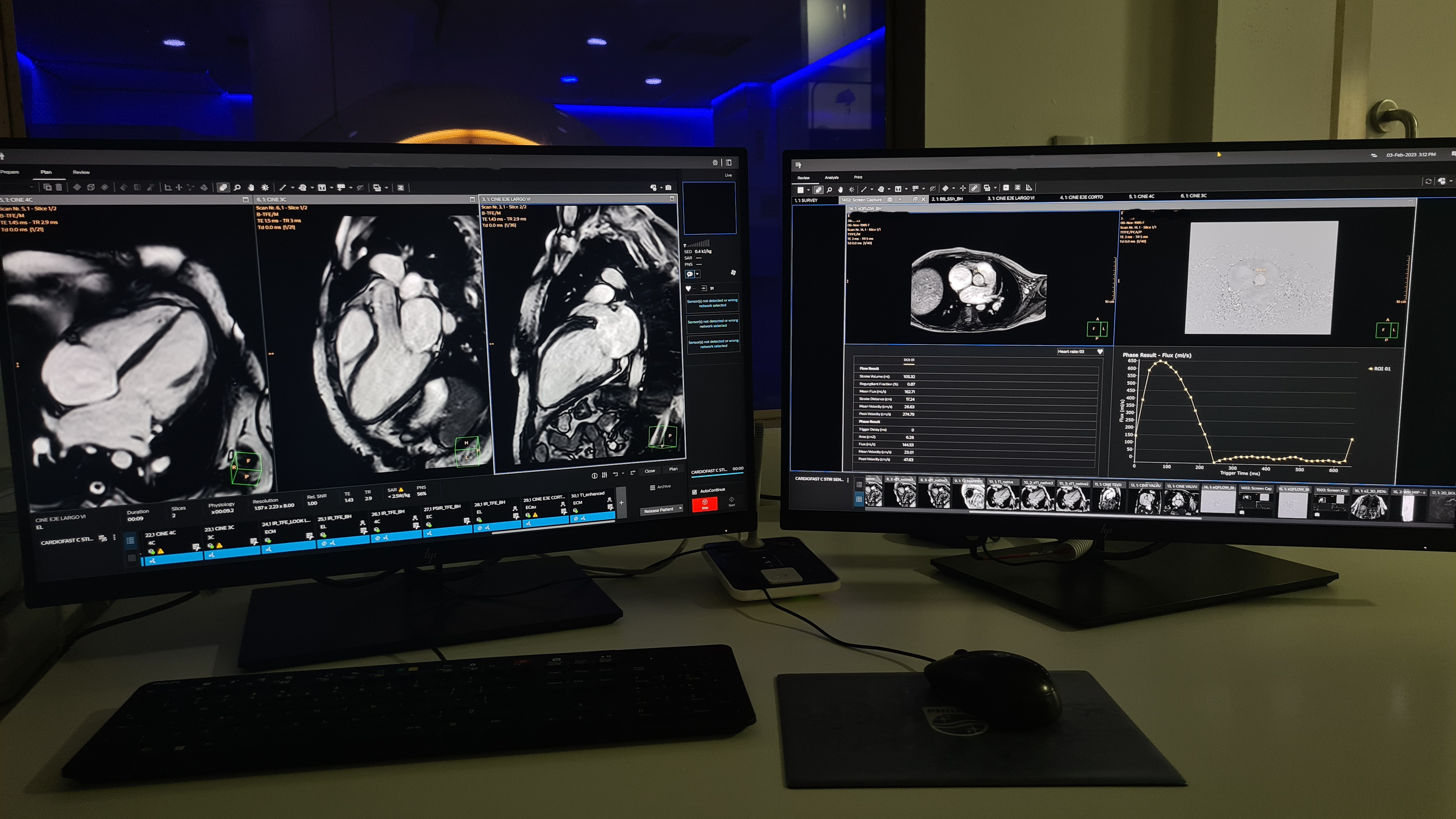The height and width of the screenshot is (819, 1456).
Task: Expand the line measurement tool dropdown left toolbar
Action: (x=292, y=188)
